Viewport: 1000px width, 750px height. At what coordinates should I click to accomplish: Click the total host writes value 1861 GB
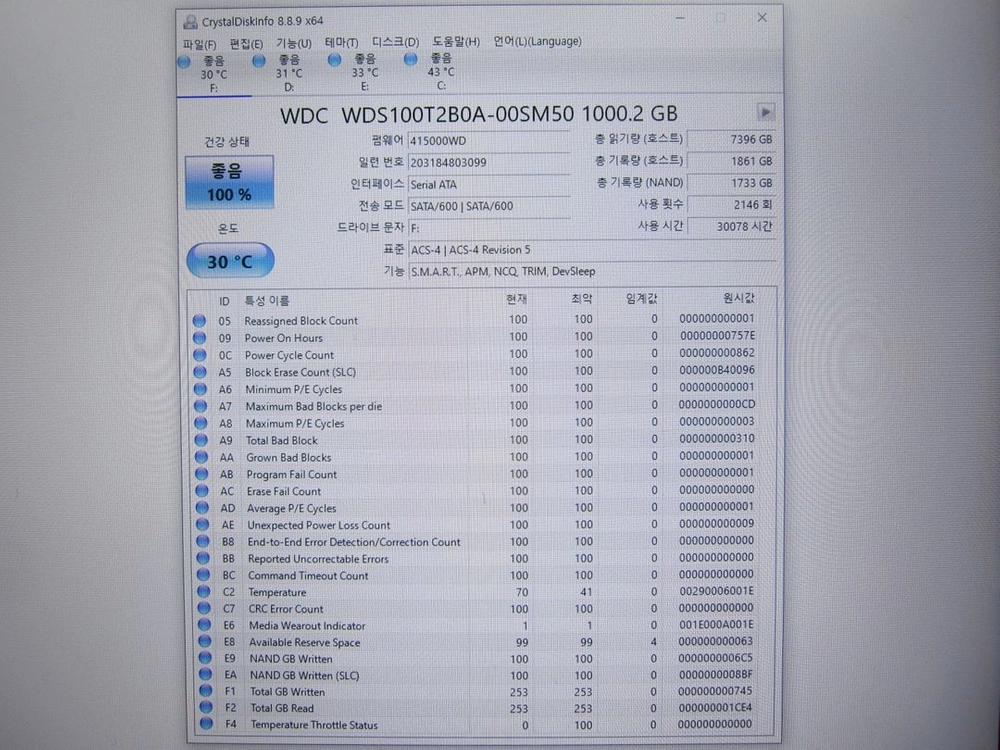coord(731,161)
